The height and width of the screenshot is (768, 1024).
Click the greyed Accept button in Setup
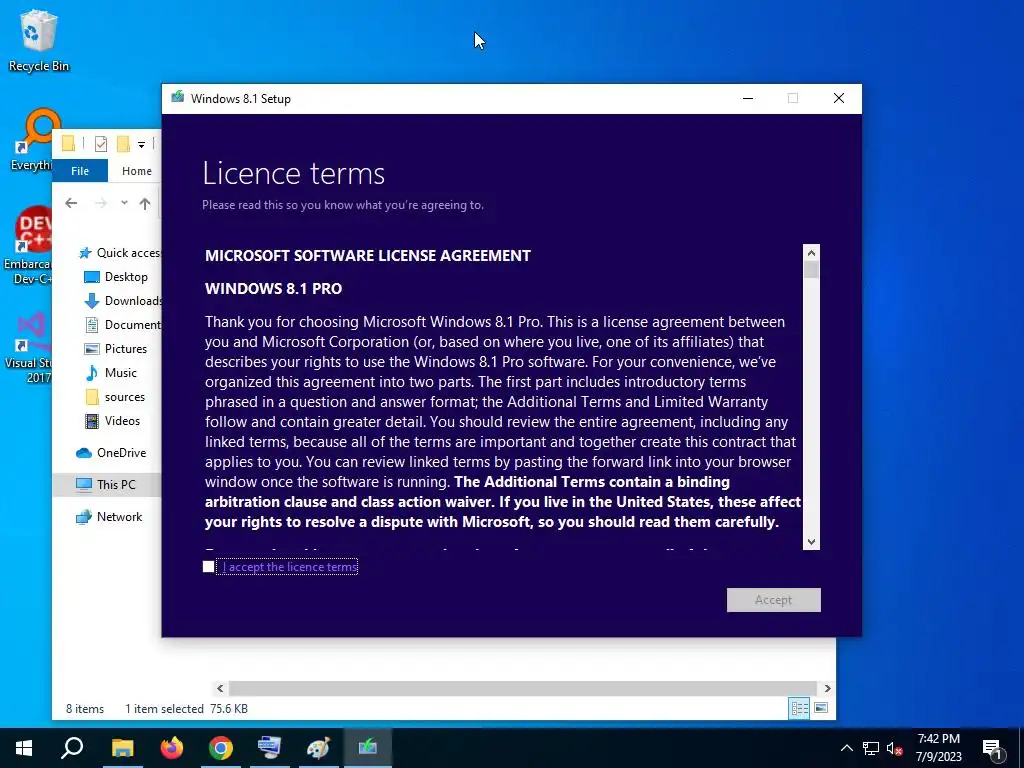[773, 600]
